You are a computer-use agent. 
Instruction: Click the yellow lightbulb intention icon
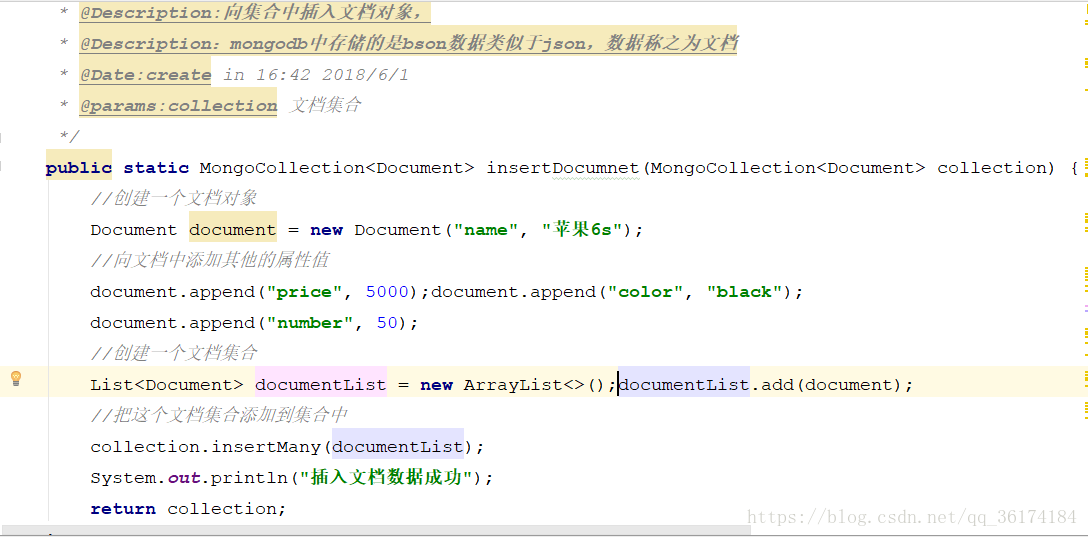tap(16, 379)
